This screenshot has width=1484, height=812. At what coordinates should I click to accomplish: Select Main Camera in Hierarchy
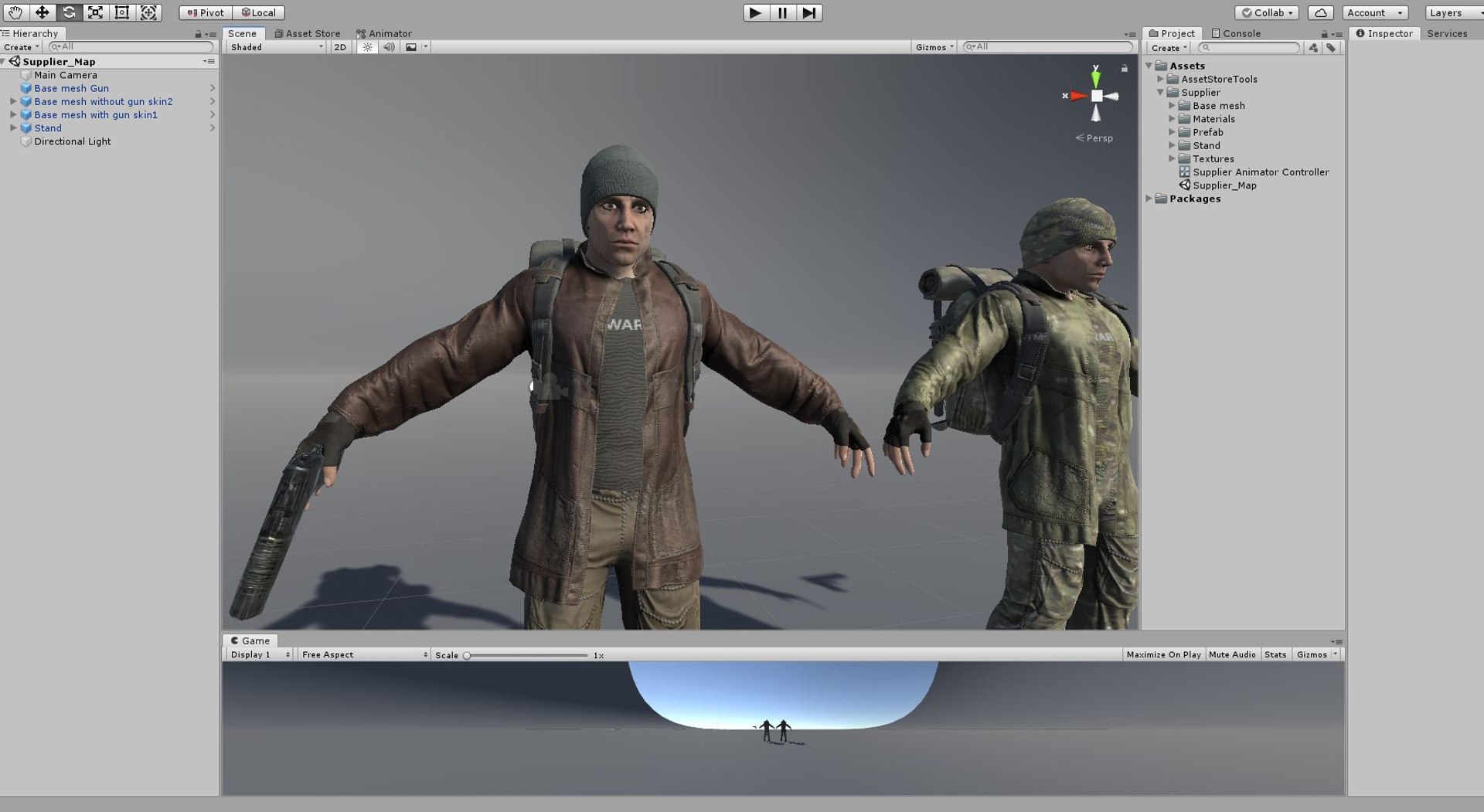[x=66, y=75]
